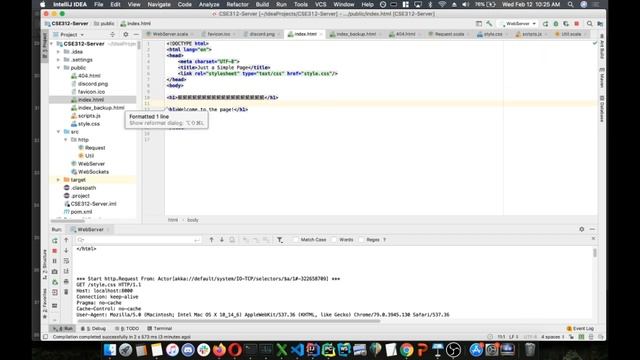Viewport: 640px width, 360px height.
Task: Enable Match Case checkbox
Action: point(296,240)
